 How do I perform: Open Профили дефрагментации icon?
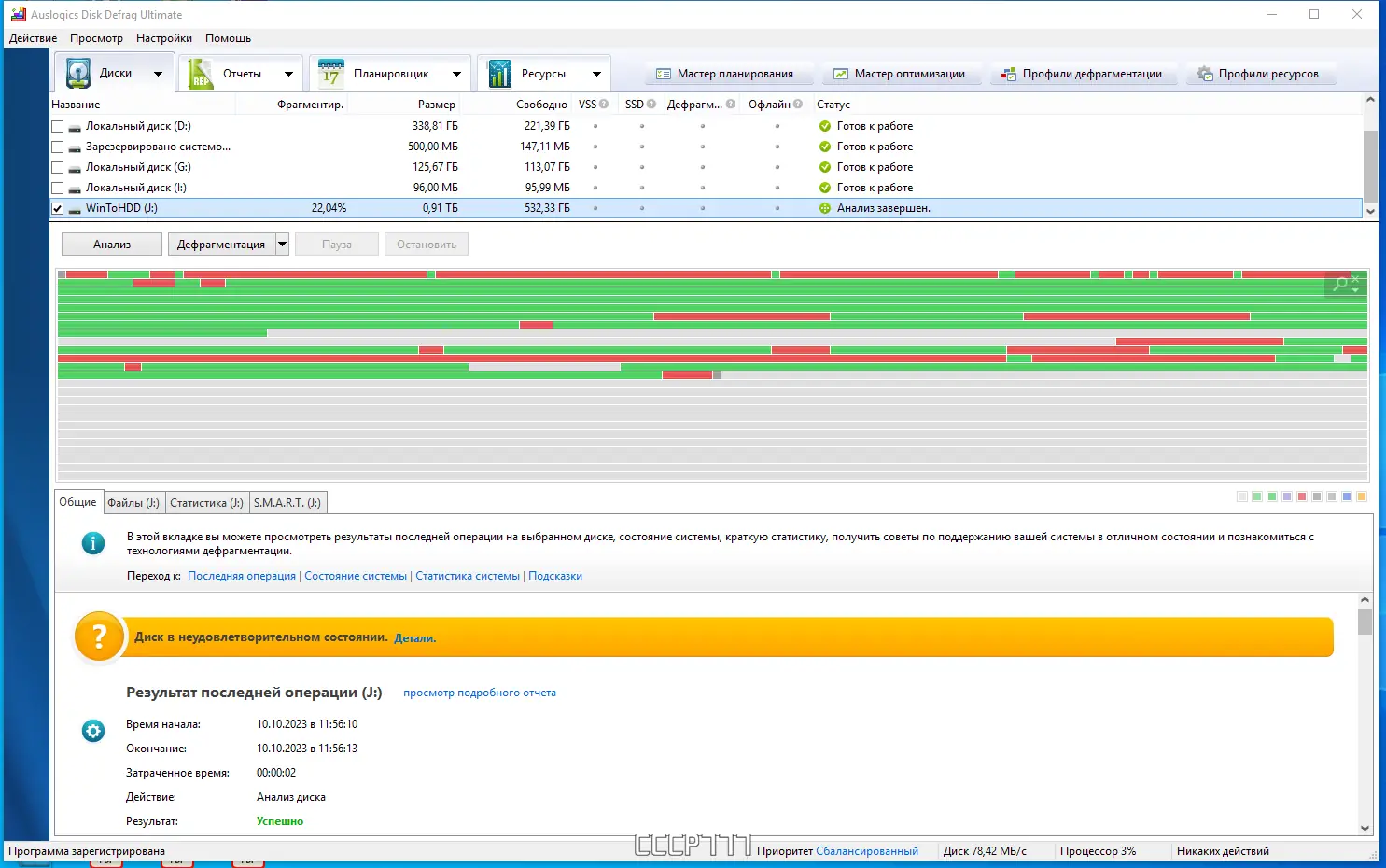pyautogui.click(x=1009, y=73)
